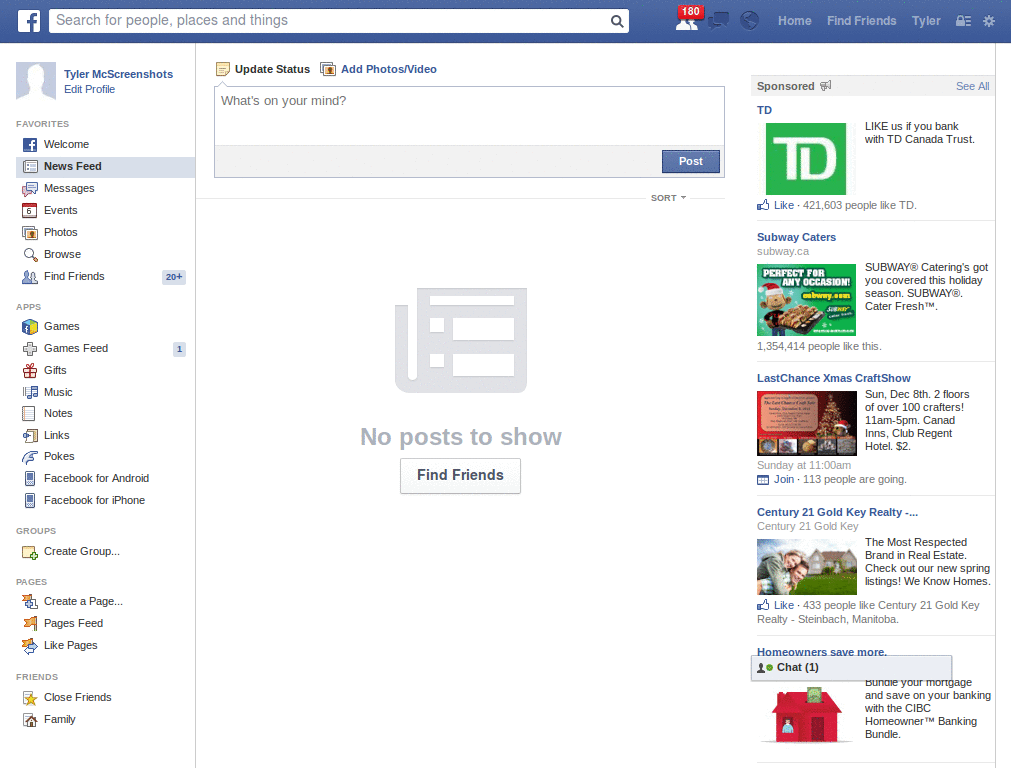
Task: Open Find Friends in the top bar
Action: (x=861, y=21)
